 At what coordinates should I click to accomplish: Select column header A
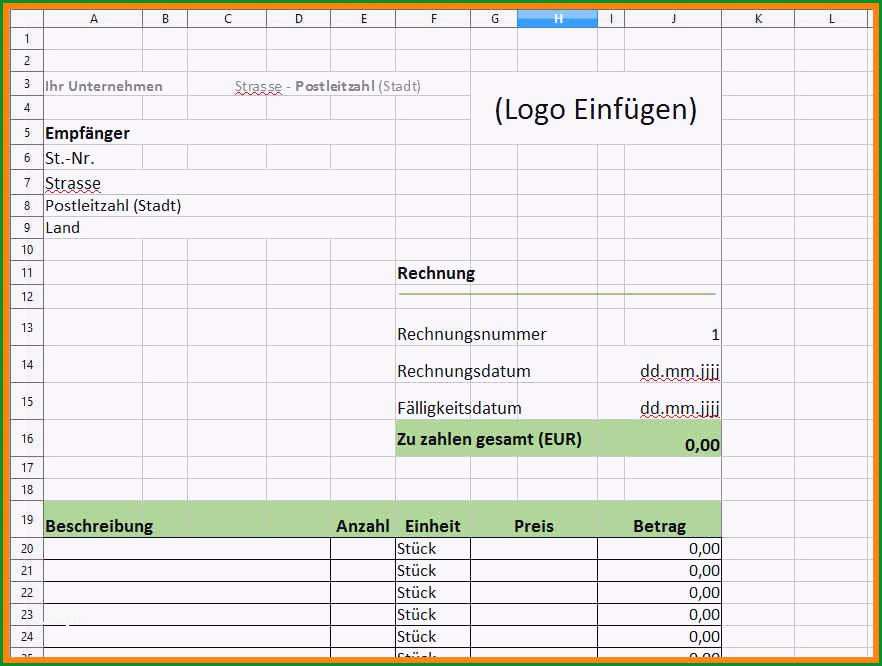click(93, 19)
